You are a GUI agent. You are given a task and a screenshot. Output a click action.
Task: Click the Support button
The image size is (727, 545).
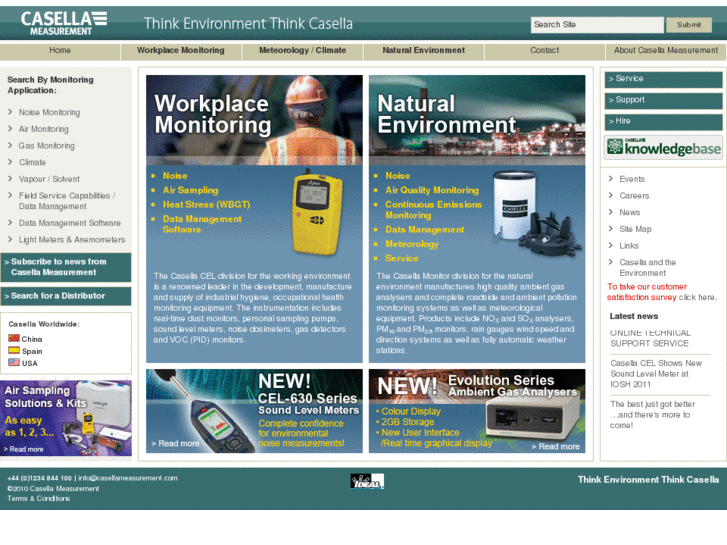663,101
